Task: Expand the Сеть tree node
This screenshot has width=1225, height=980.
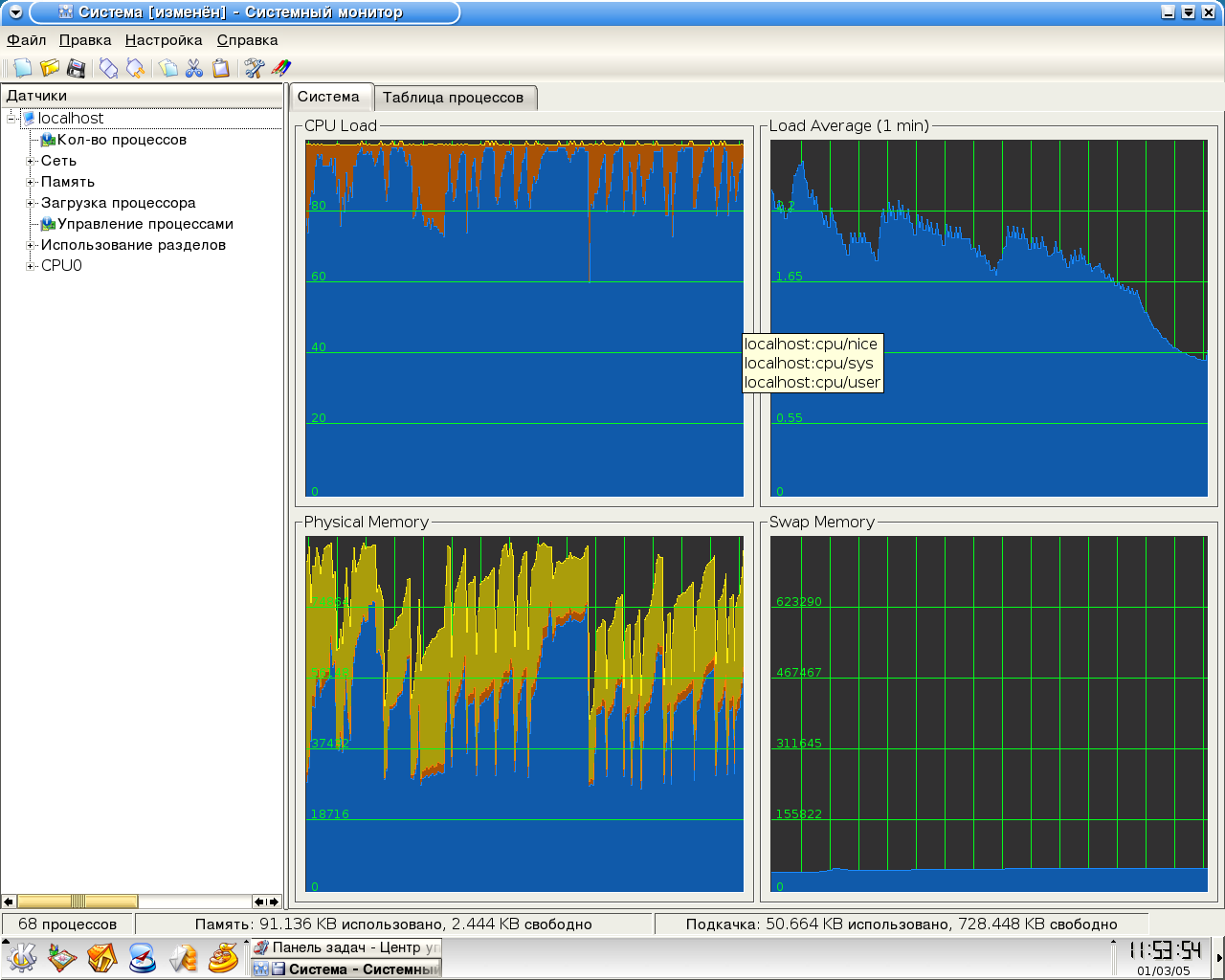Action: (32, 161)
